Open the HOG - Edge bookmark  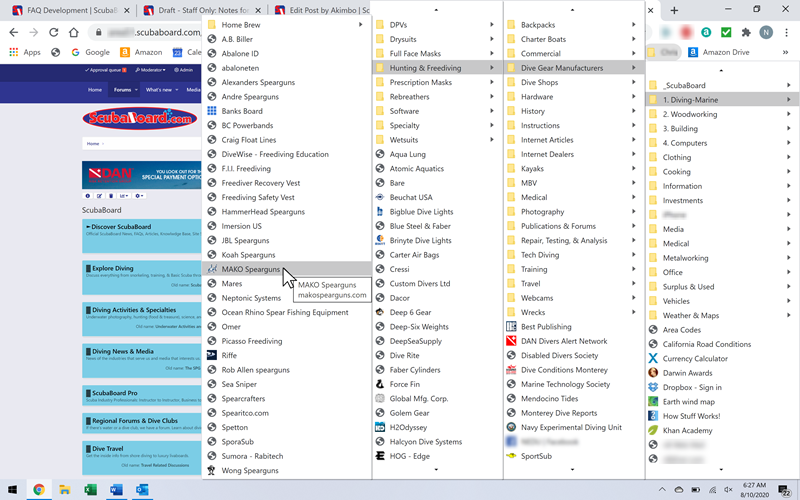click(437, 456)
